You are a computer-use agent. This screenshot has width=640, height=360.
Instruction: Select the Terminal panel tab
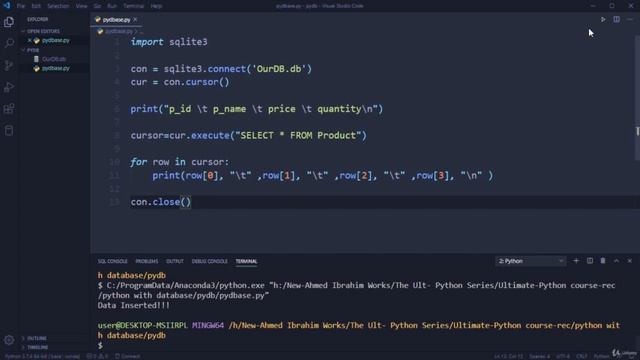[x=247, y=261]
